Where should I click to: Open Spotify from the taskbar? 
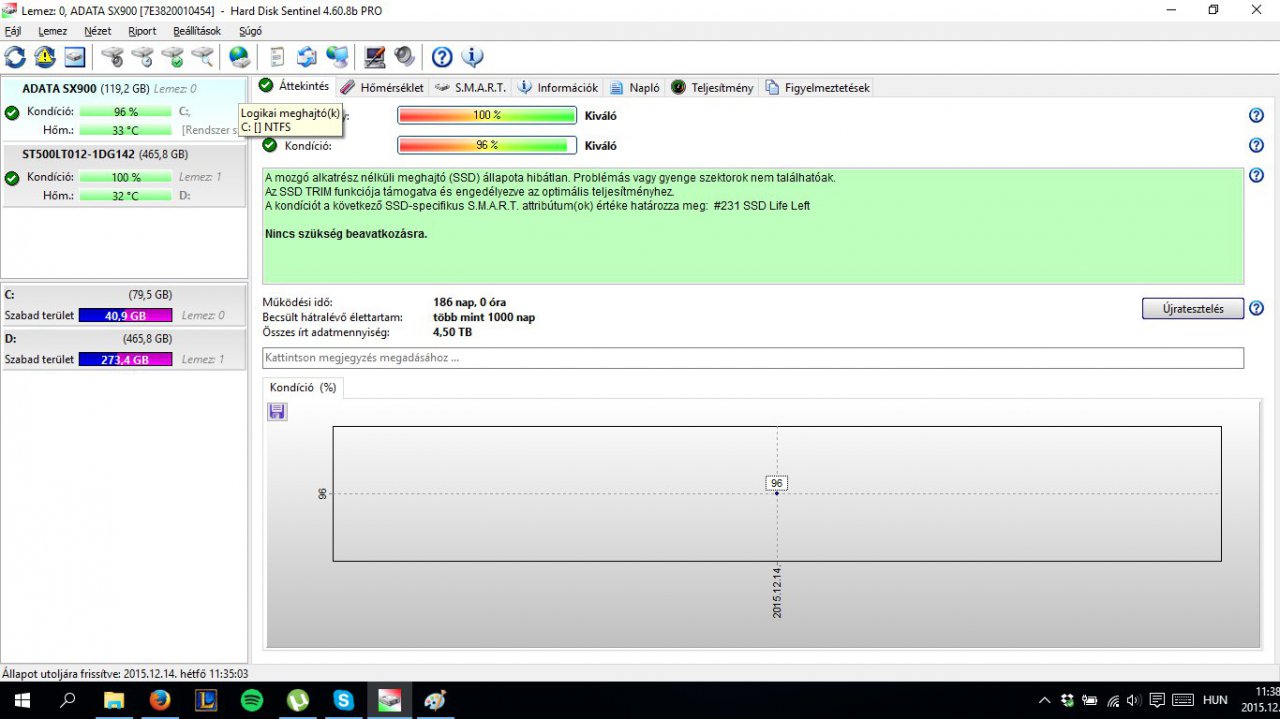(252, 701)
